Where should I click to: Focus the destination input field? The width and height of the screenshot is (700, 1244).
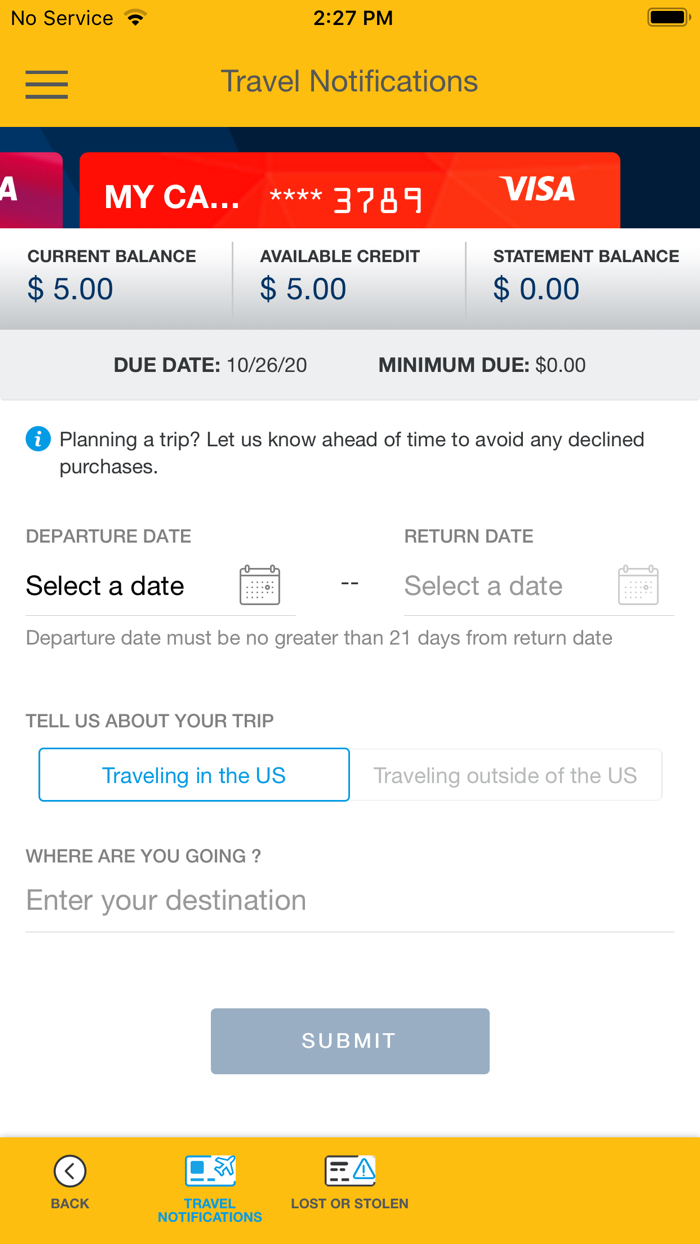[349, 900]
